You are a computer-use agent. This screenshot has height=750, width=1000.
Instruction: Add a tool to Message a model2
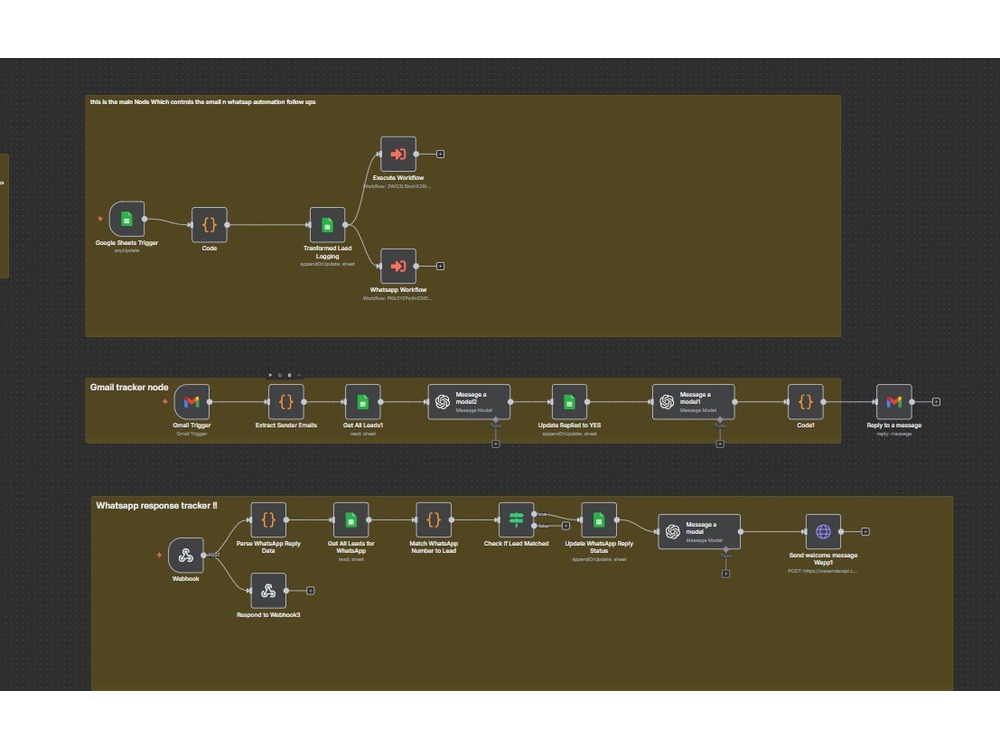coord(496,444)
